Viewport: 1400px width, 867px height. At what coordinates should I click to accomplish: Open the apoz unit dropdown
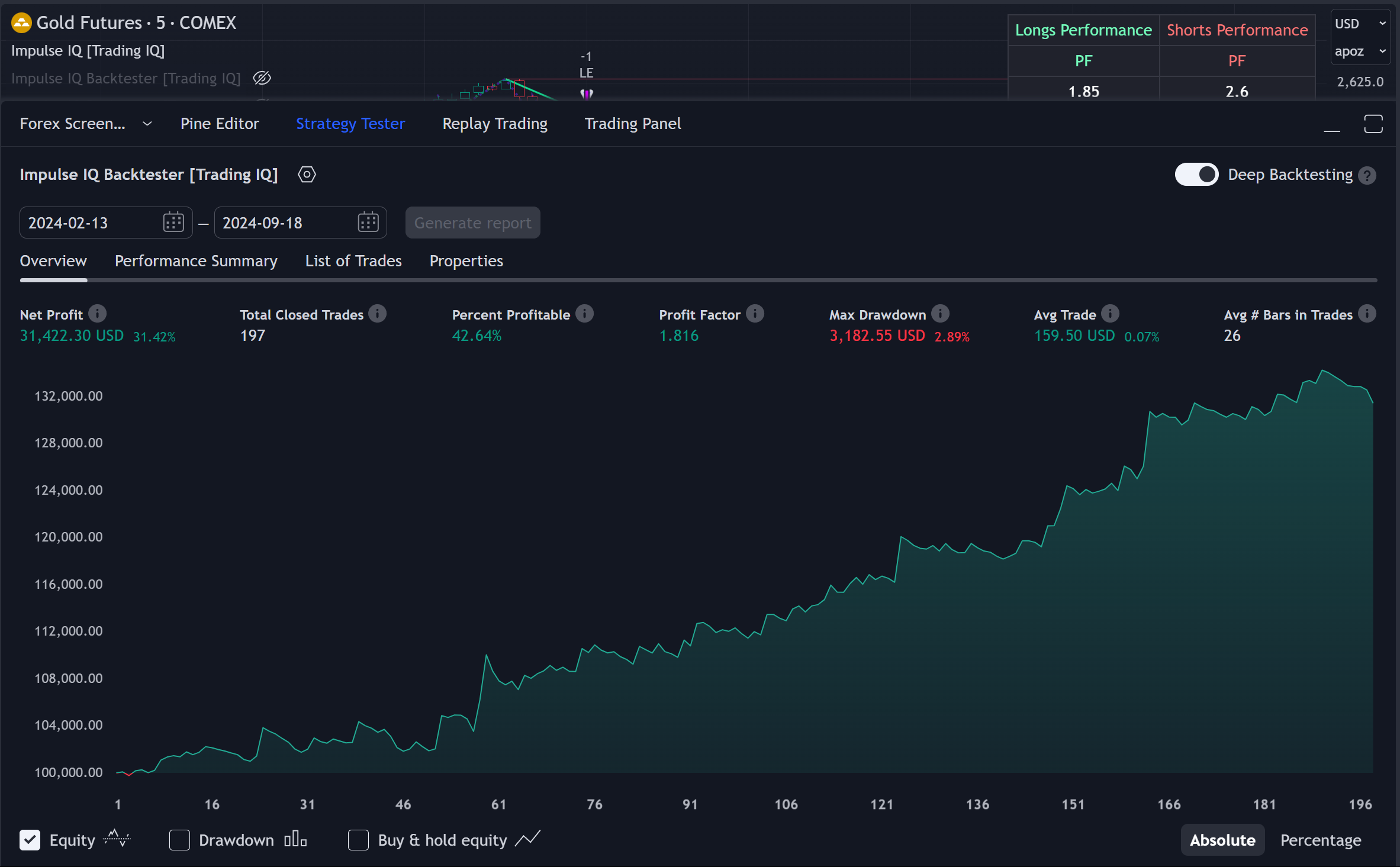[x=1360, y=51]
